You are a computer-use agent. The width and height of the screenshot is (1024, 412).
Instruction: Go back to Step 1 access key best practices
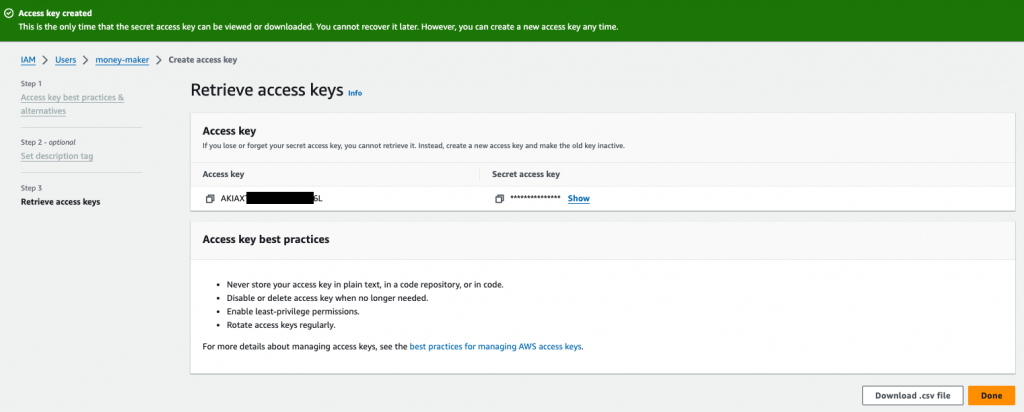72,104
